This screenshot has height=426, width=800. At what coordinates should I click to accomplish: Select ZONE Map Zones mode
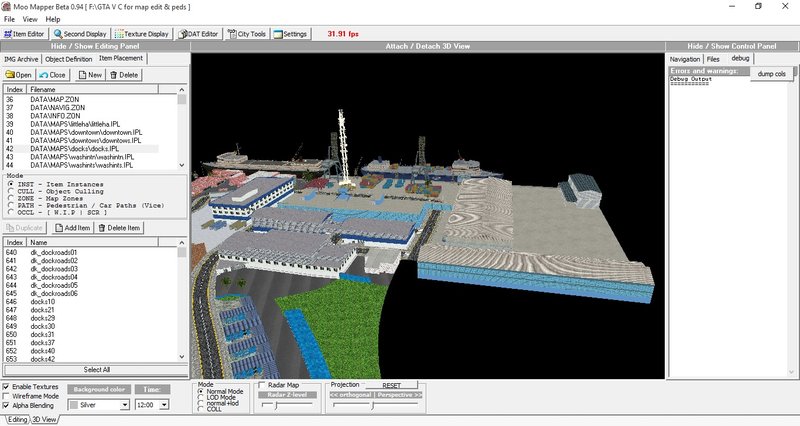[11, 198]
